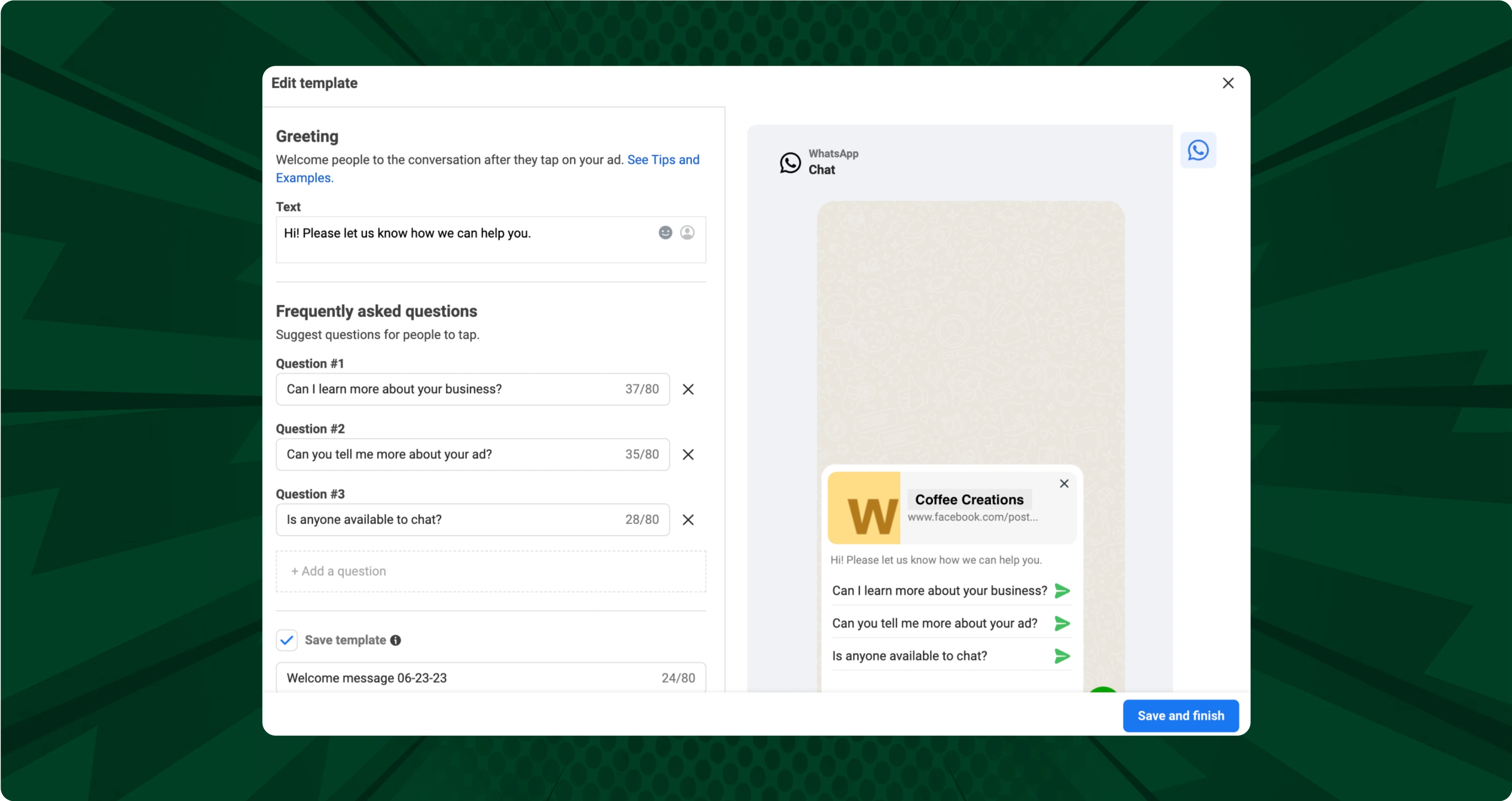
Task: Dismiss the Coffee Creations ad card
Action: [1064, 484]
